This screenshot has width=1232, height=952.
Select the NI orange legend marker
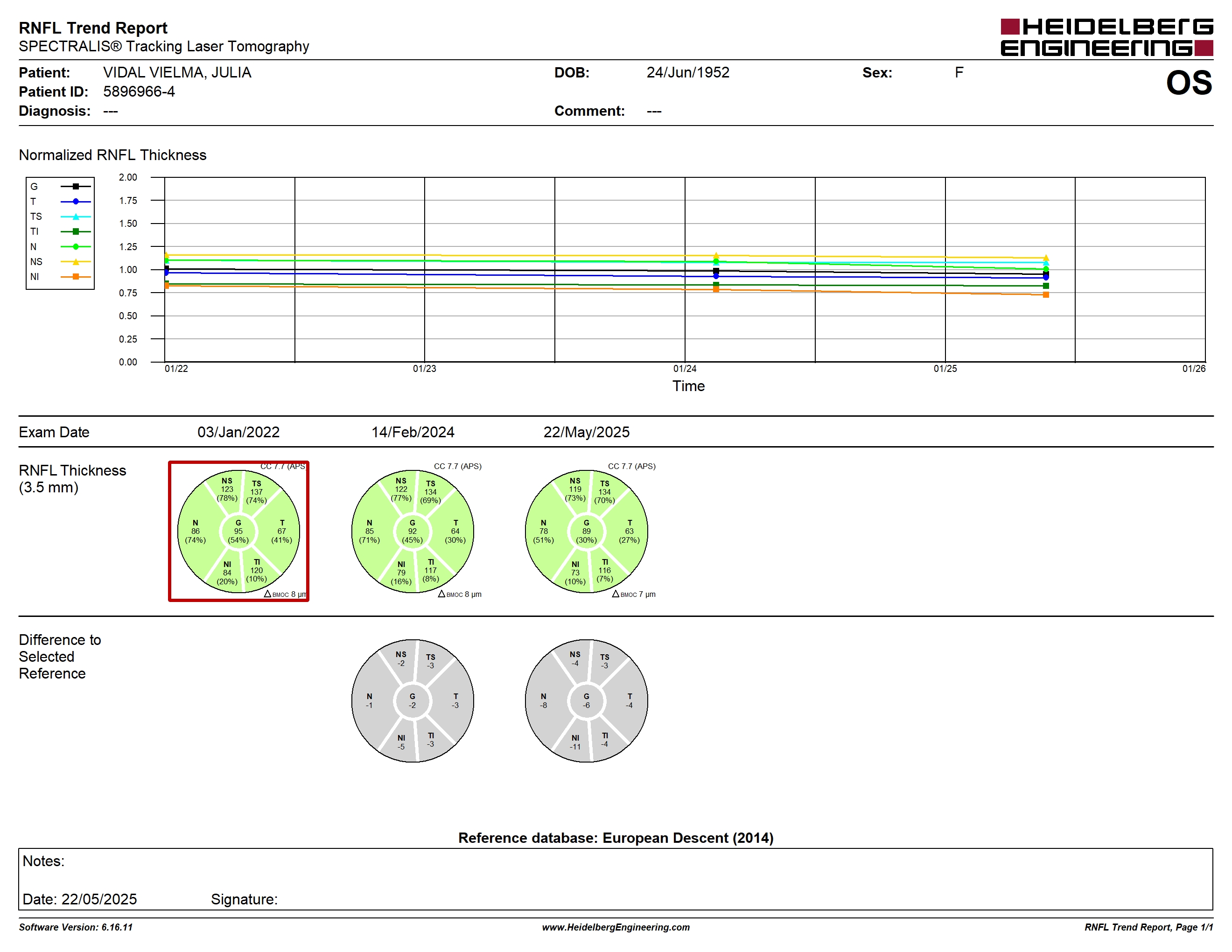point(76,276)
